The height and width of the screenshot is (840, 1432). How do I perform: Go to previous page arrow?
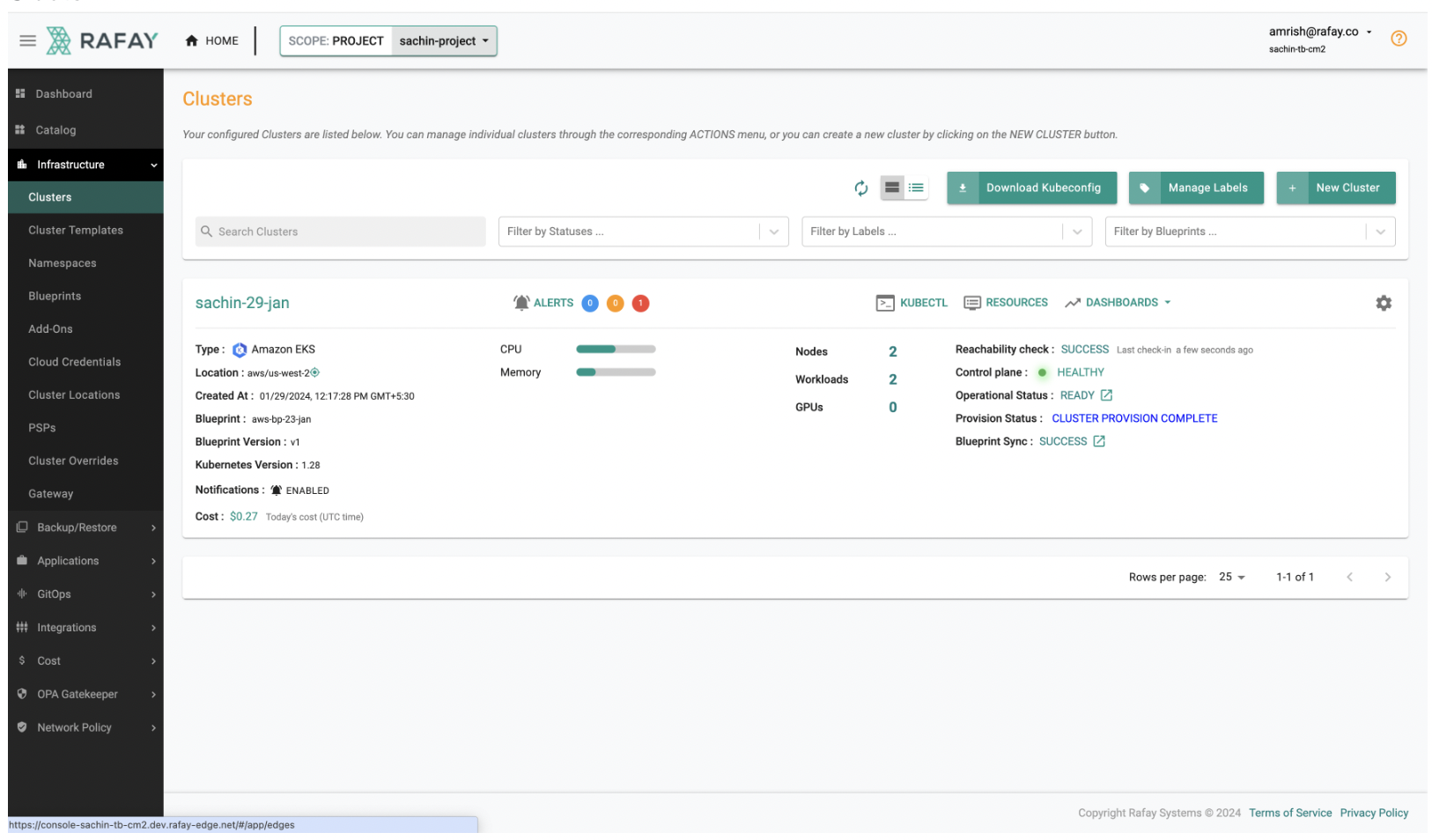1349,578
